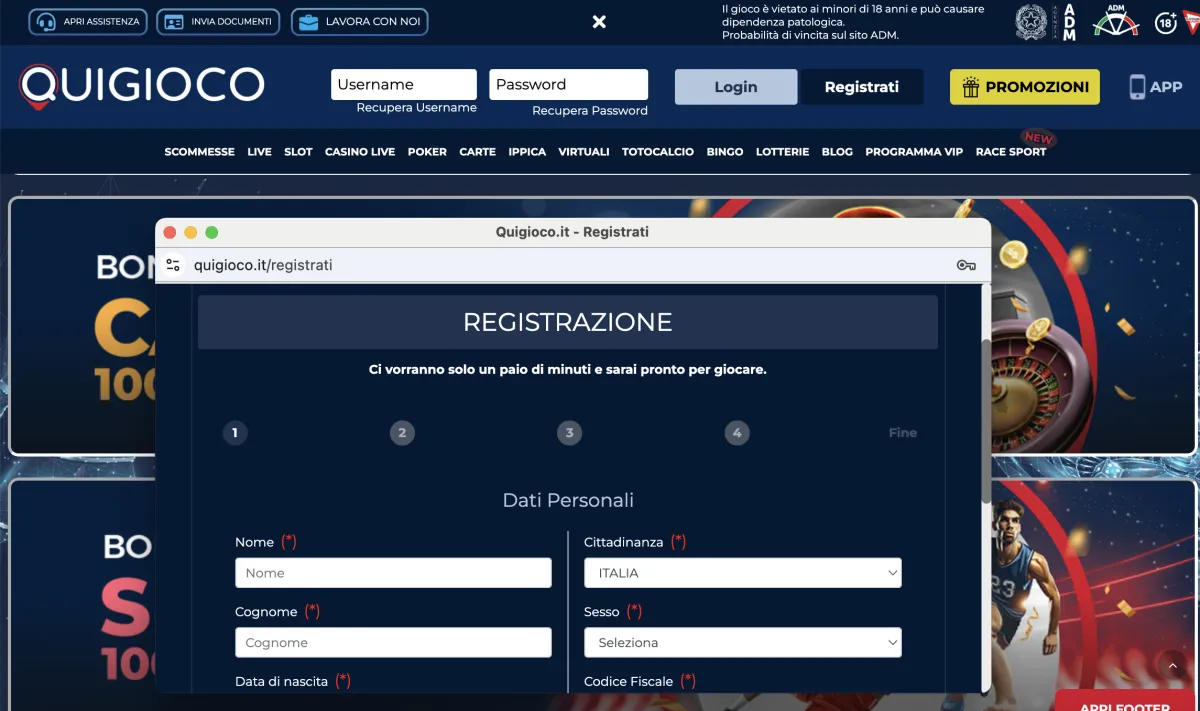Click the Login button

(736, 87)
